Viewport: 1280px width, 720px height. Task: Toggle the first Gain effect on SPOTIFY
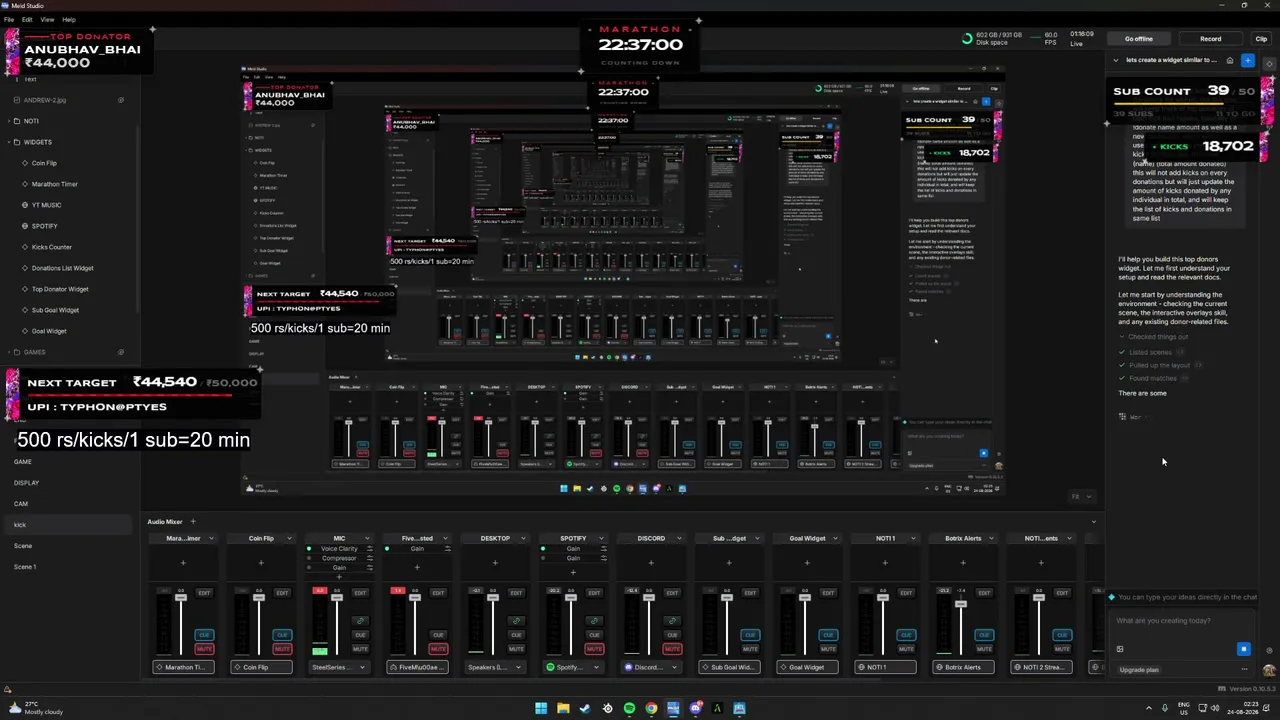pos(543,549)
